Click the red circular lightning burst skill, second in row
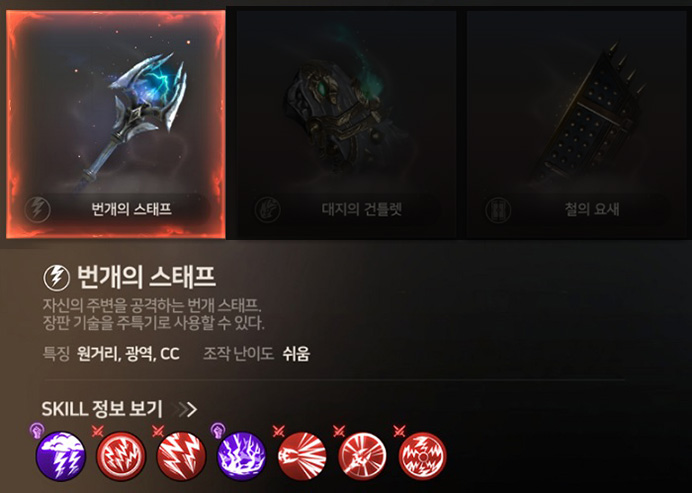Screen dimensions: 692x493 121,456
